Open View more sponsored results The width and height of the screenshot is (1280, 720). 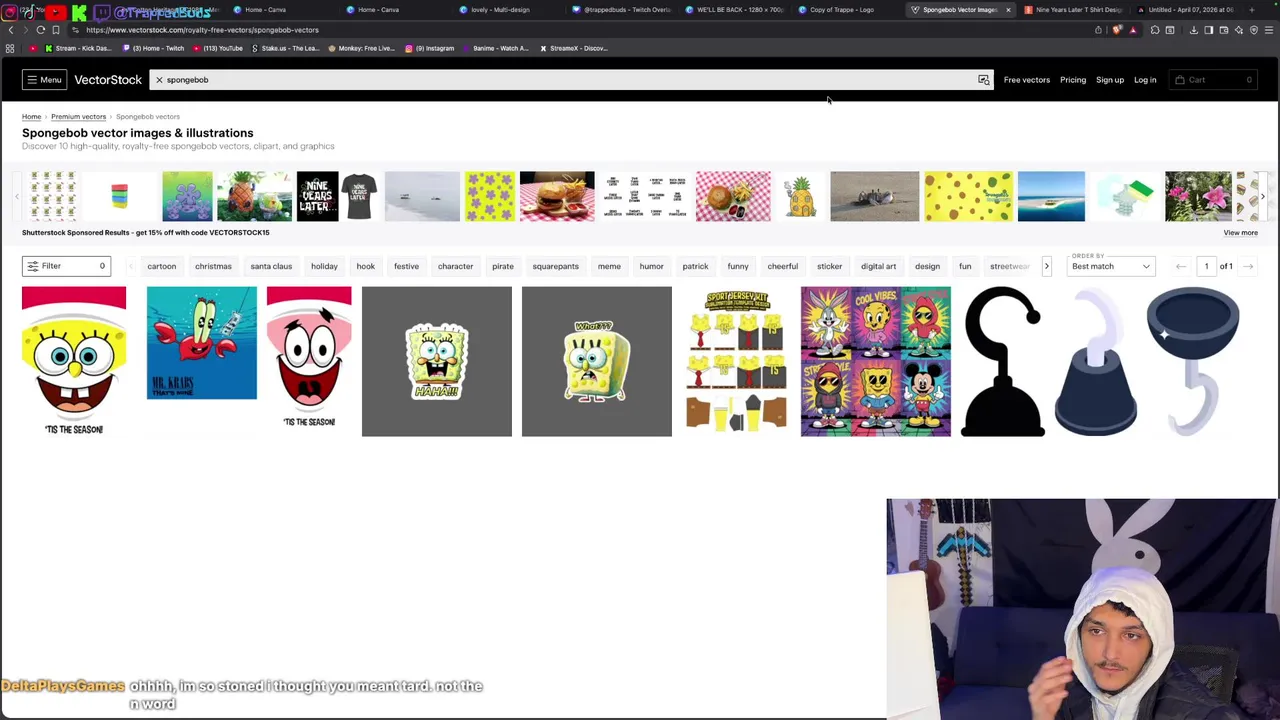pos(1240,233)
